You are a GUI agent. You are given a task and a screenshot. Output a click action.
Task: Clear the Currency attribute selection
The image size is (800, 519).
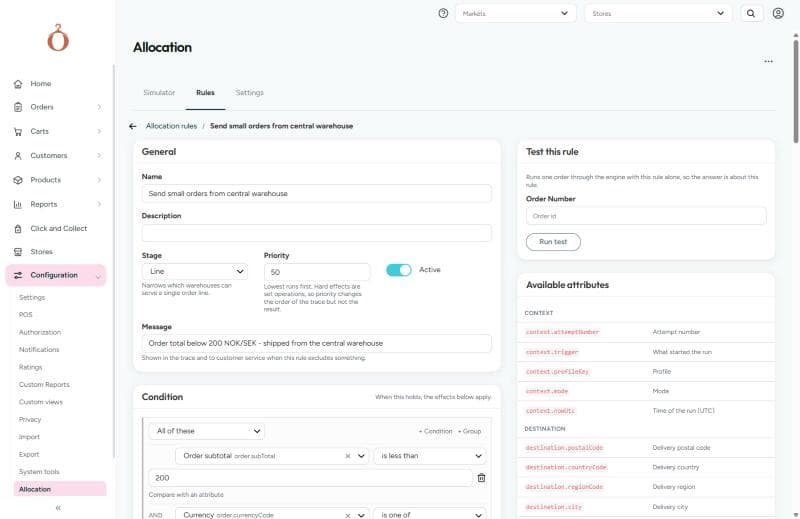(348, 515)
